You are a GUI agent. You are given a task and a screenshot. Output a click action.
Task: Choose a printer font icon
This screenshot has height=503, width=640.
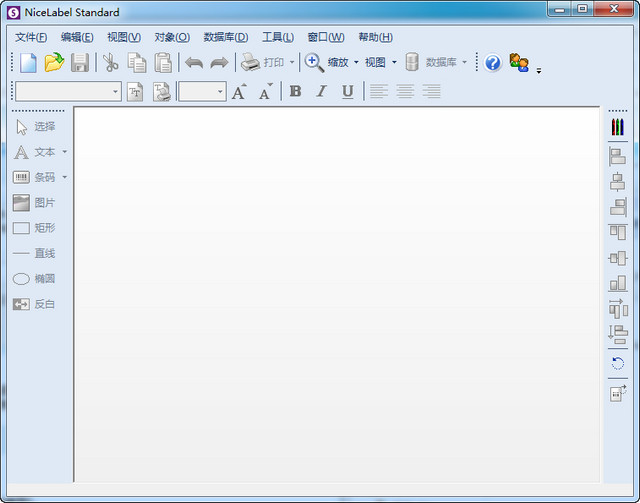[x=162, y=91]
